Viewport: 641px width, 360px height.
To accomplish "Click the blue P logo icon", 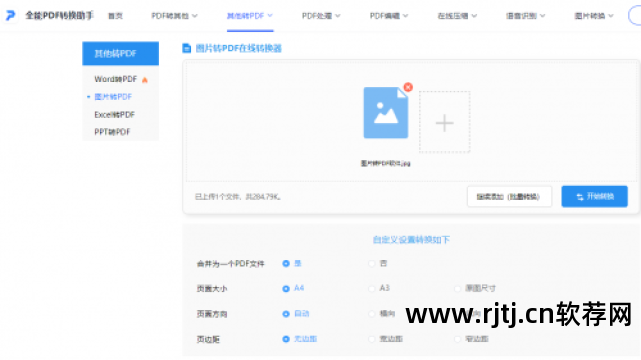I will 10,16.
